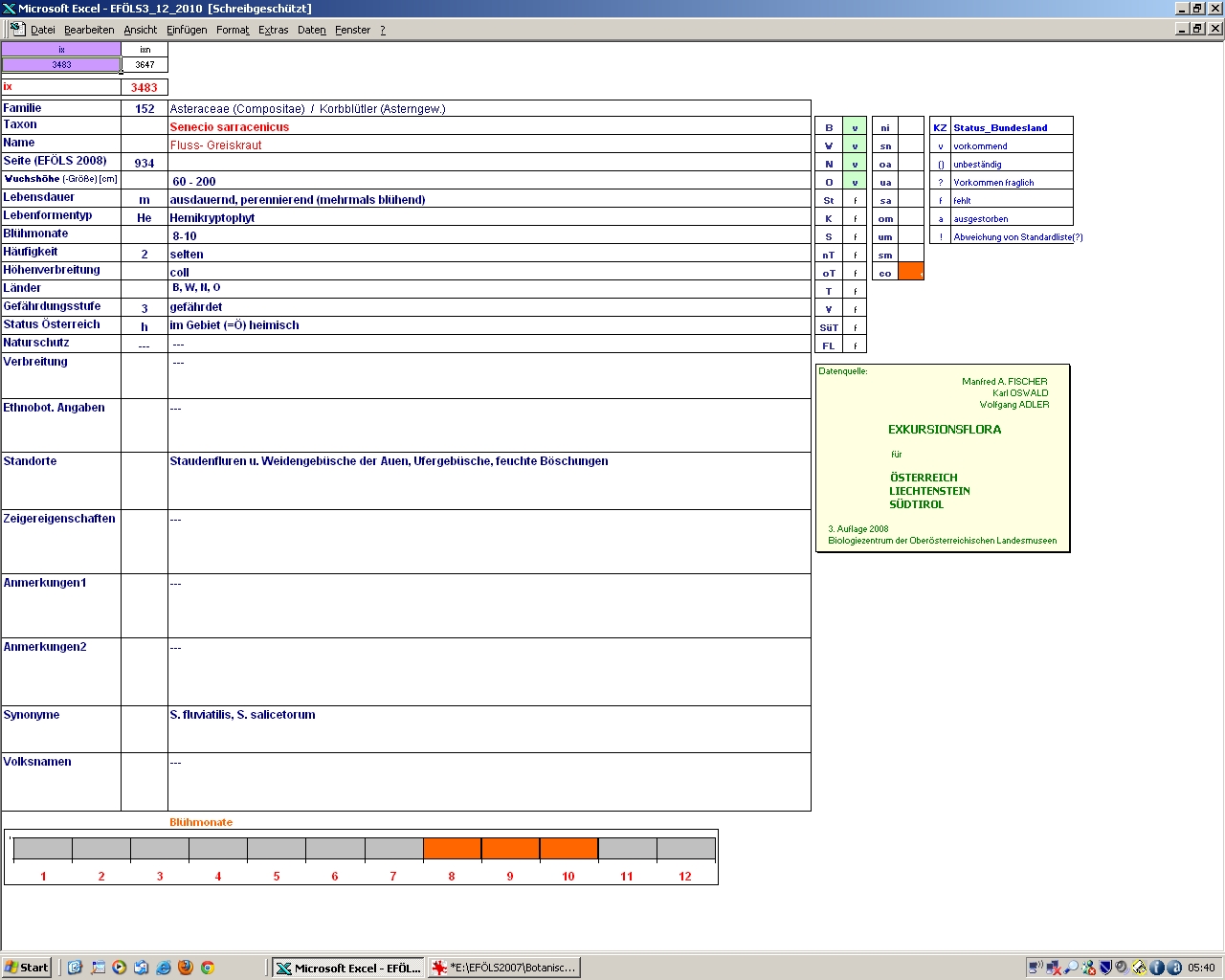Click the EXKURSIONSFLORA title in Datenquelle box
Viewport: 1225px width, 980px height.
tap(945, 430)
